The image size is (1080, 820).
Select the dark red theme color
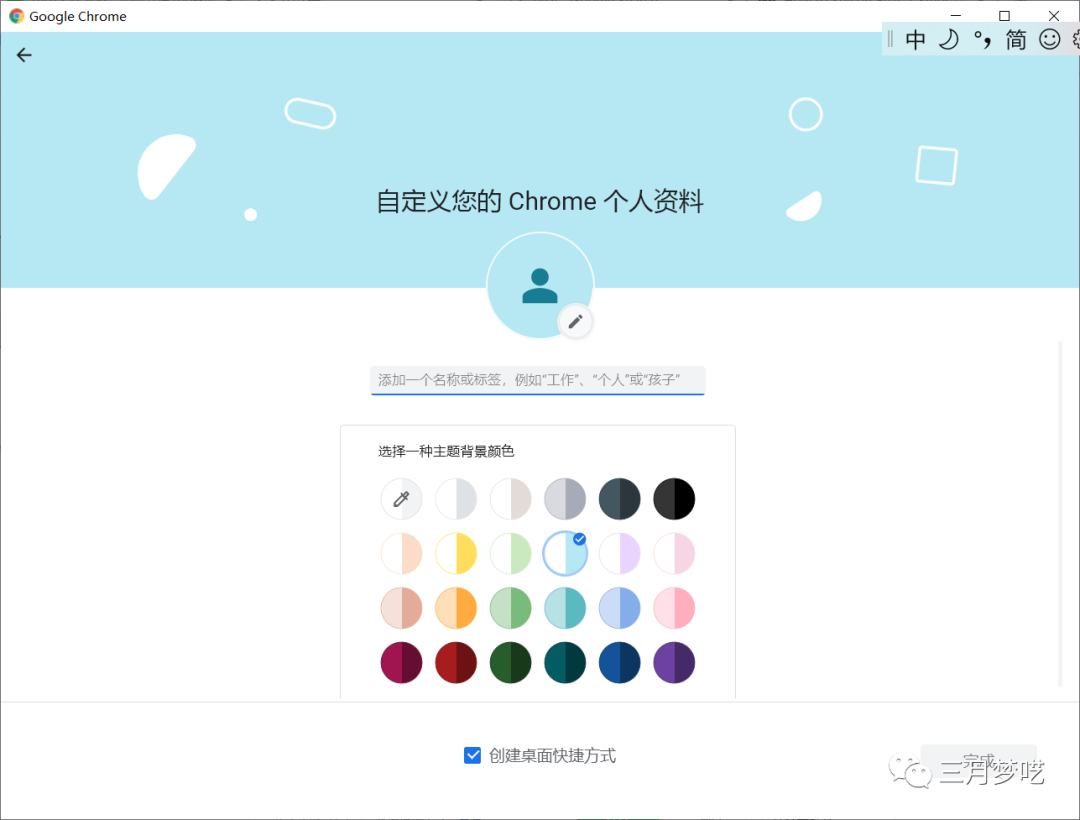tap(456, 662)
